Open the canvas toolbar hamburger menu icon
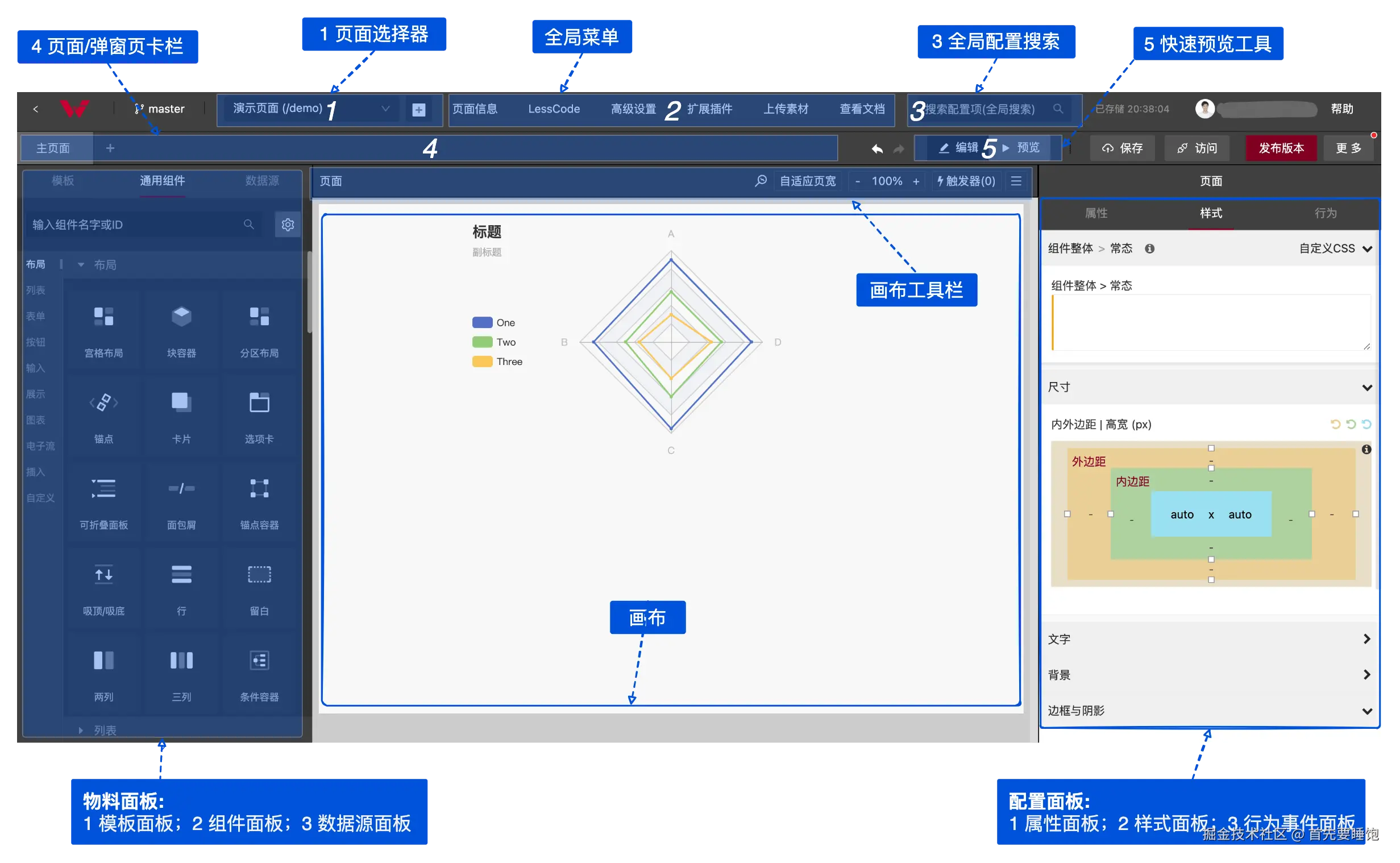Screen dimensions: 1400x863 [x=1016, y=181]
